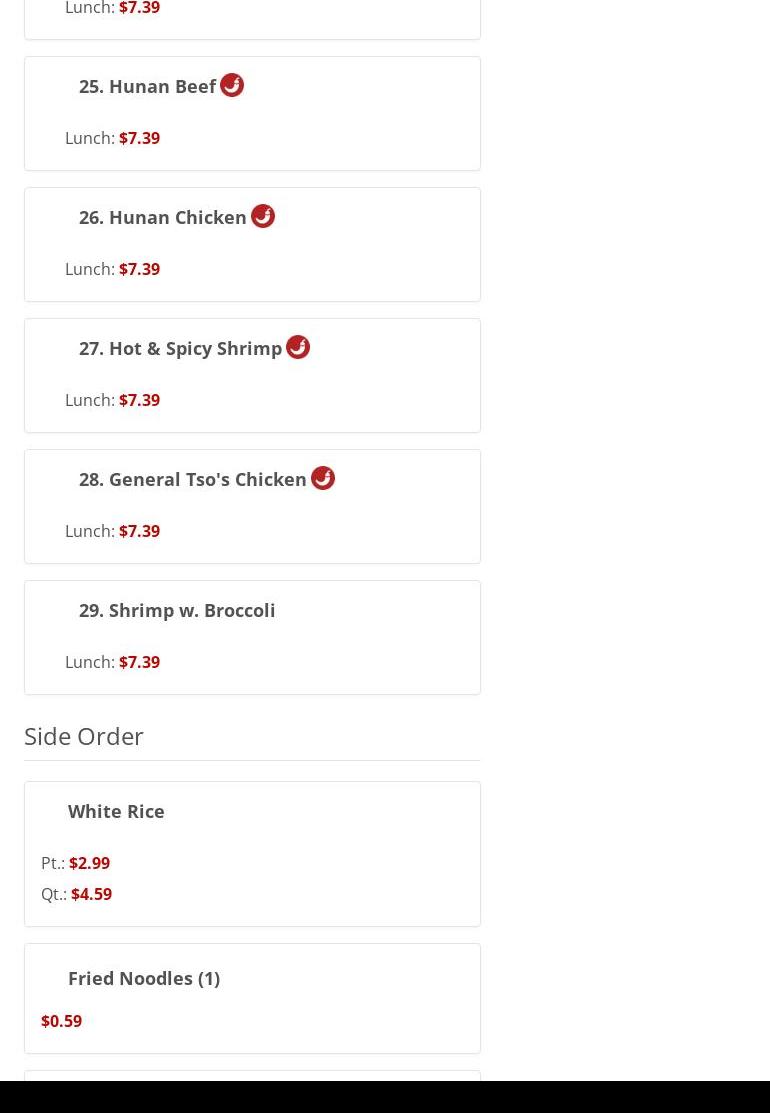Open 25. Hunan Beef menu item
The height and width of the screenshot is (1113, 770).
click(147, 86)
